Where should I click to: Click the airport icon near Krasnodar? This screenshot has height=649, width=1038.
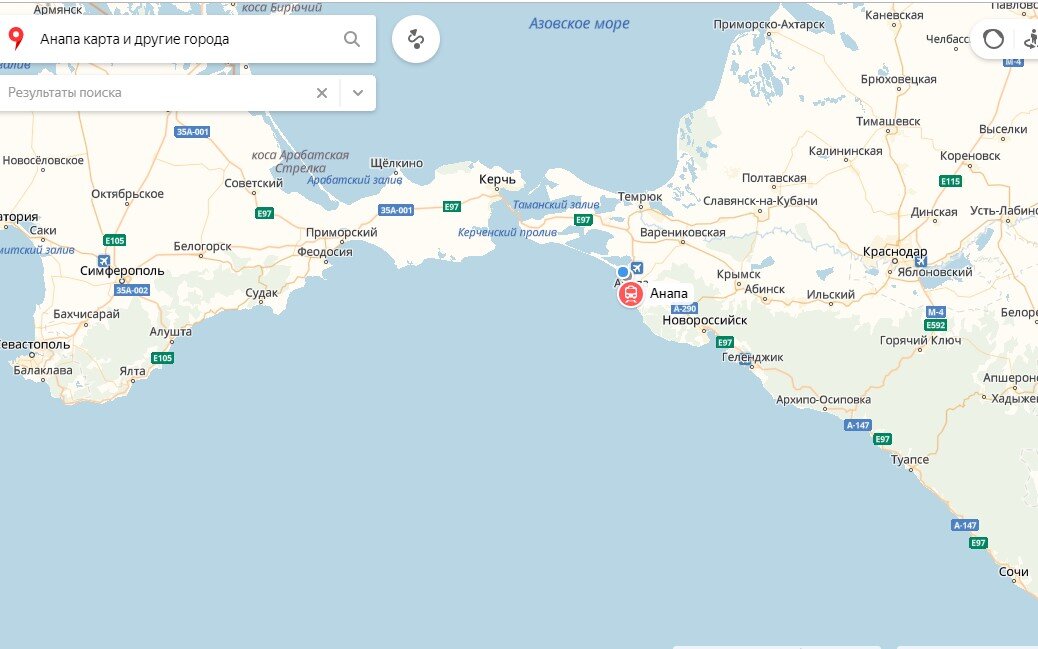pos(921,261)
